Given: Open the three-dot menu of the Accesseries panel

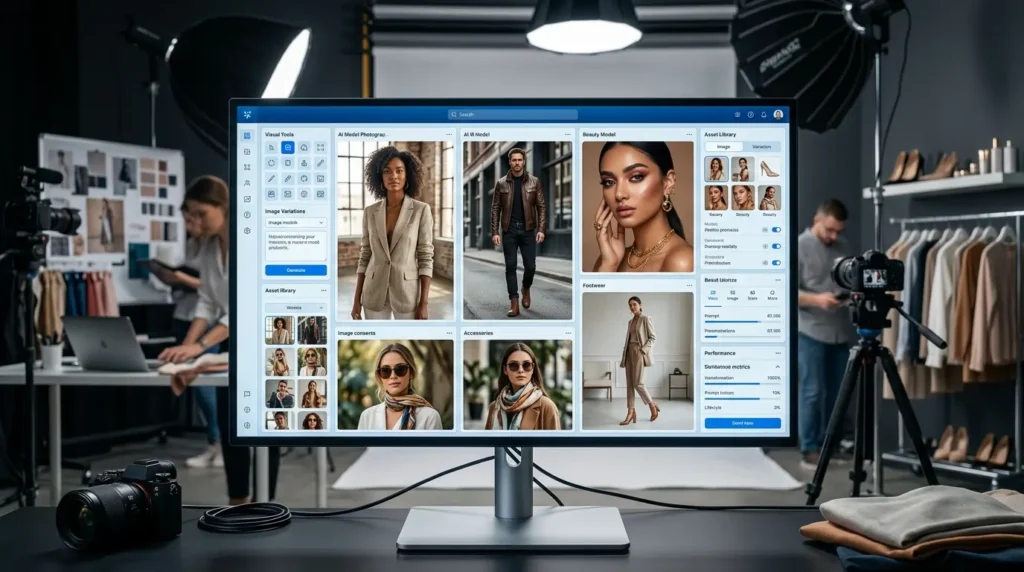Looking at the screenshot, I should click(x=568, y=333).
